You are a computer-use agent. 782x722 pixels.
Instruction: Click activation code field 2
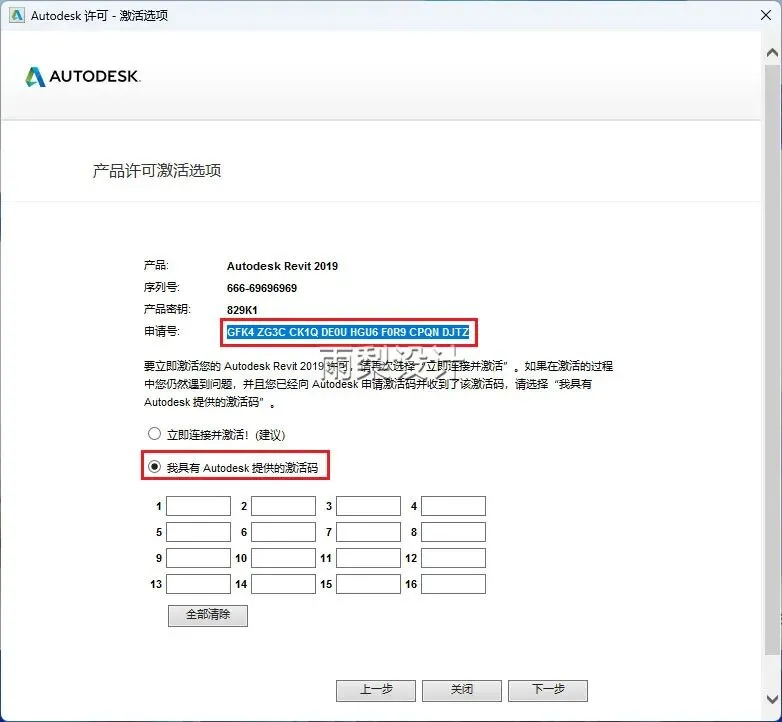pyautogui.click(x=283, y=506)
